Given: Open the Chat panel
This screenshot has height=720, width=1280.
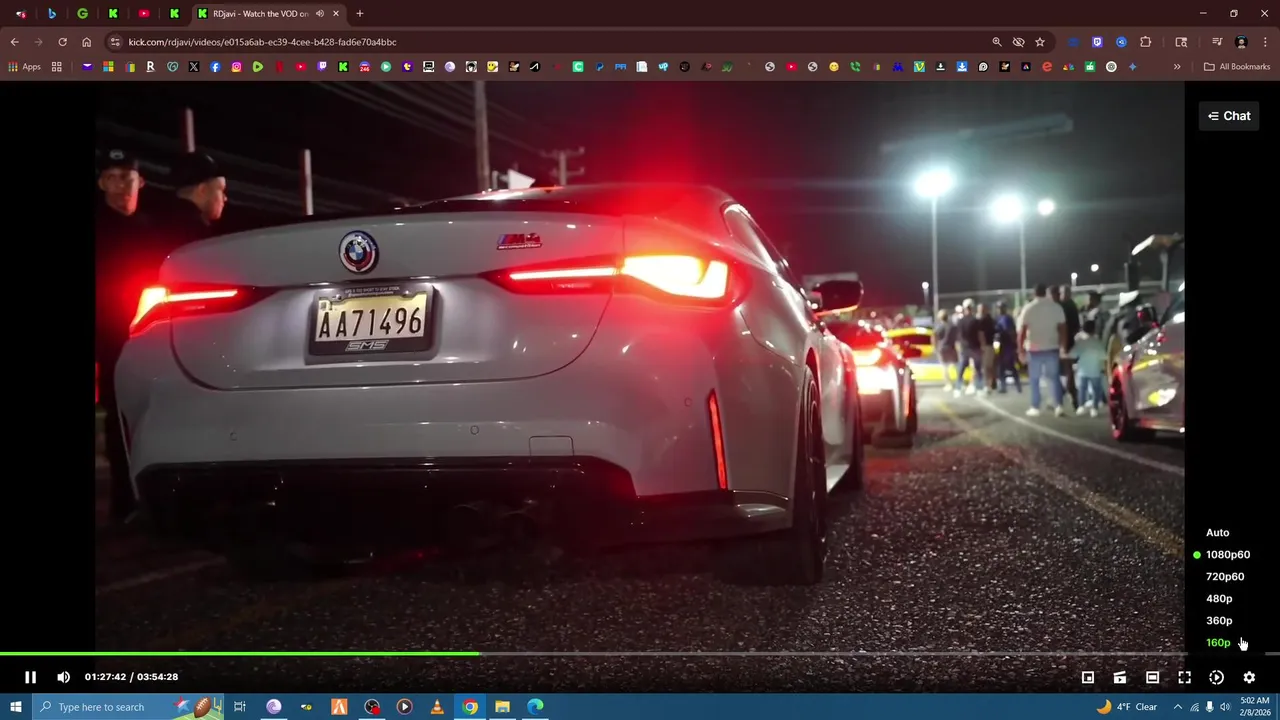Looking at the screenshot, I should 1229,116.
